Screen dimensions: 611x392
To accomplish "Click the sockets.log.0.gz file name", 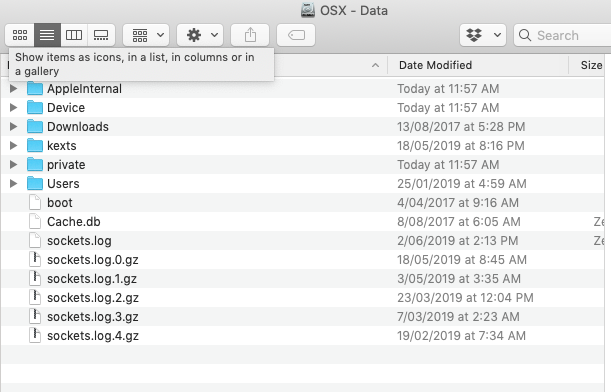I will pos(93,260).
